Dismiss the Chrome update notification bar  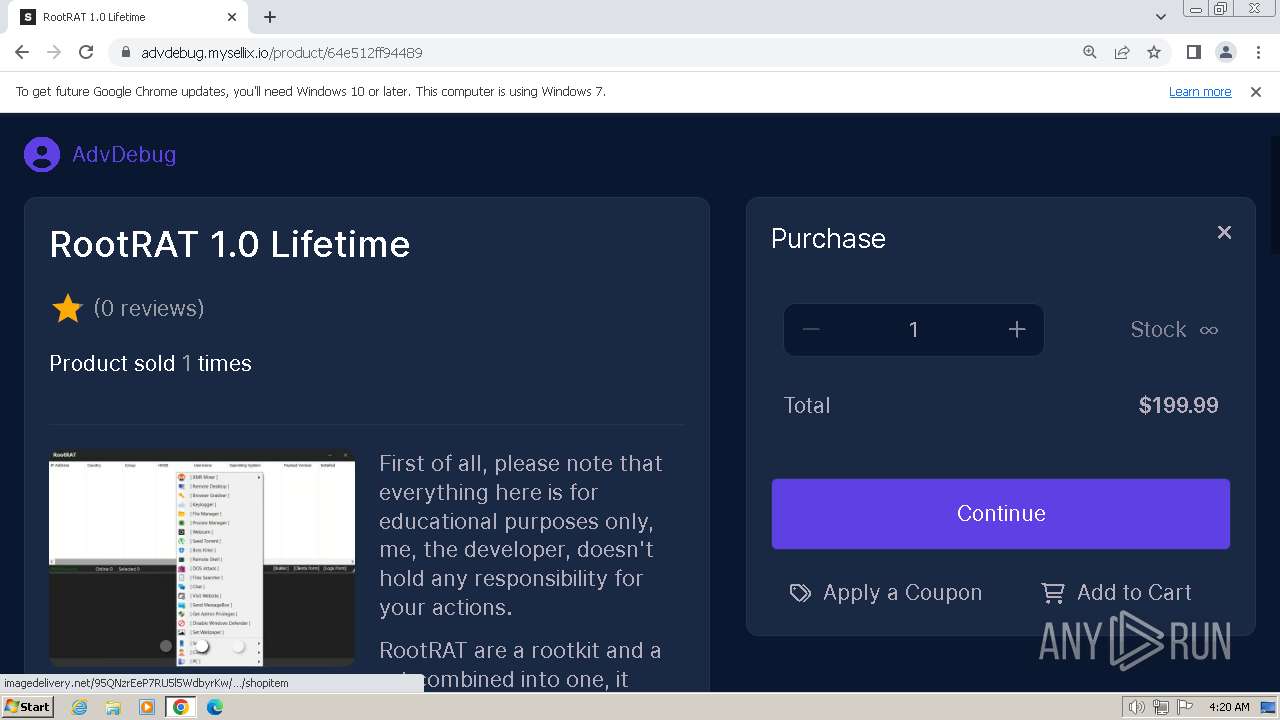1256,92
